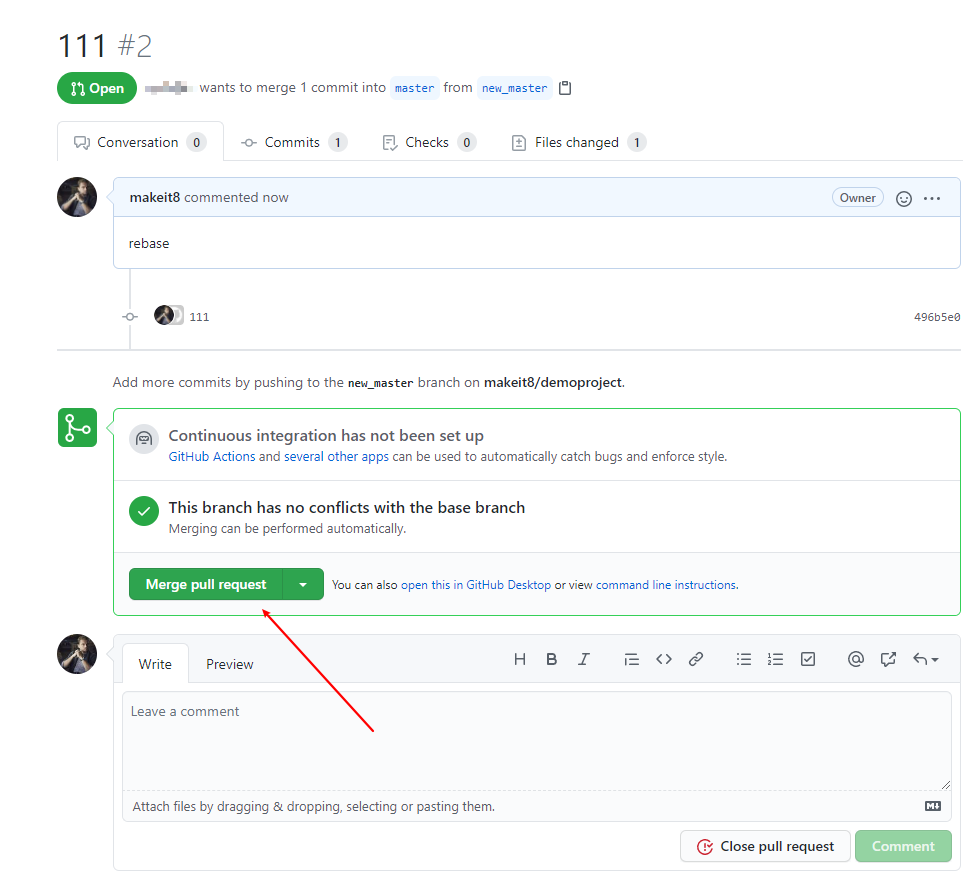
Task: Click the Merge pull request button
Action: coord(206,584)
